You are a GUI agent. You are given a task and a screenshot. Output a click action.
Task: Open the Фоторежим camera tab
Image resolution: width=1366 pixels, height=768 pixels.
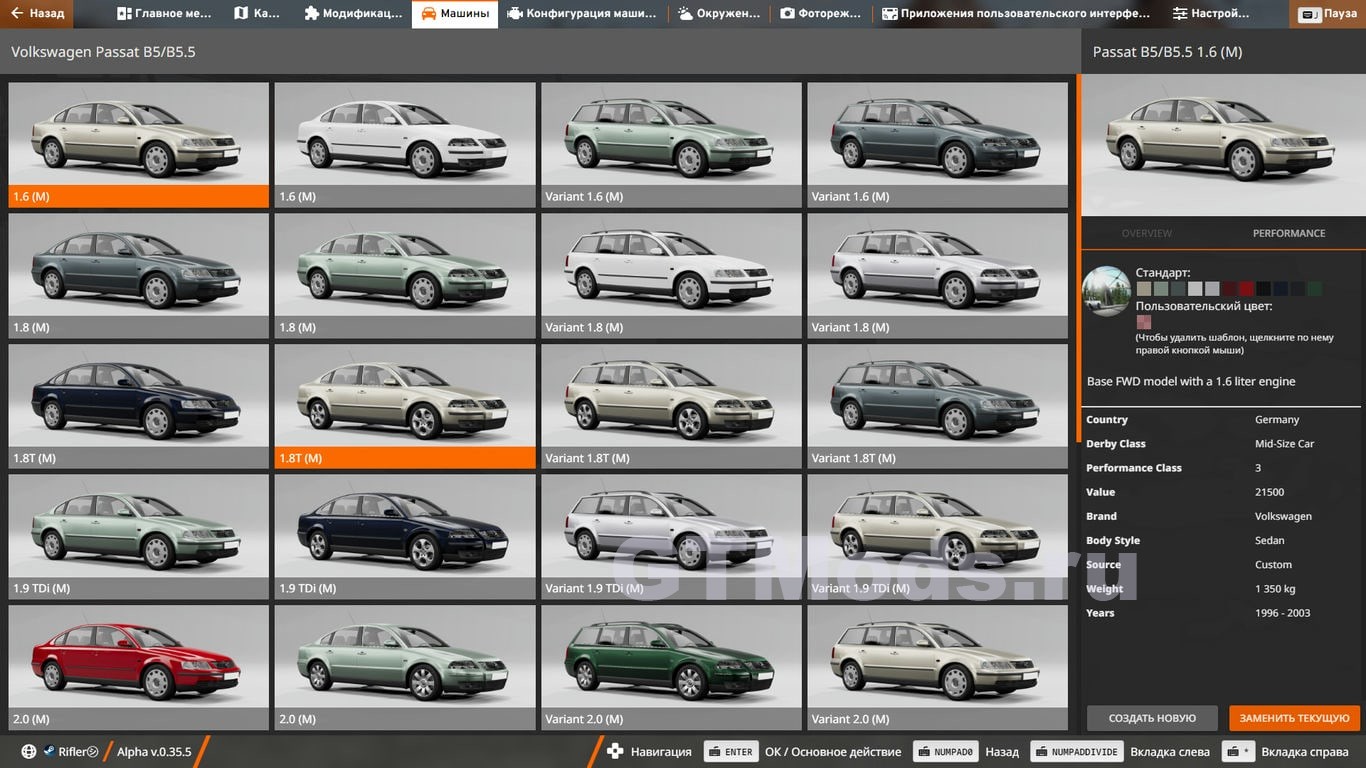pos(821,14)
